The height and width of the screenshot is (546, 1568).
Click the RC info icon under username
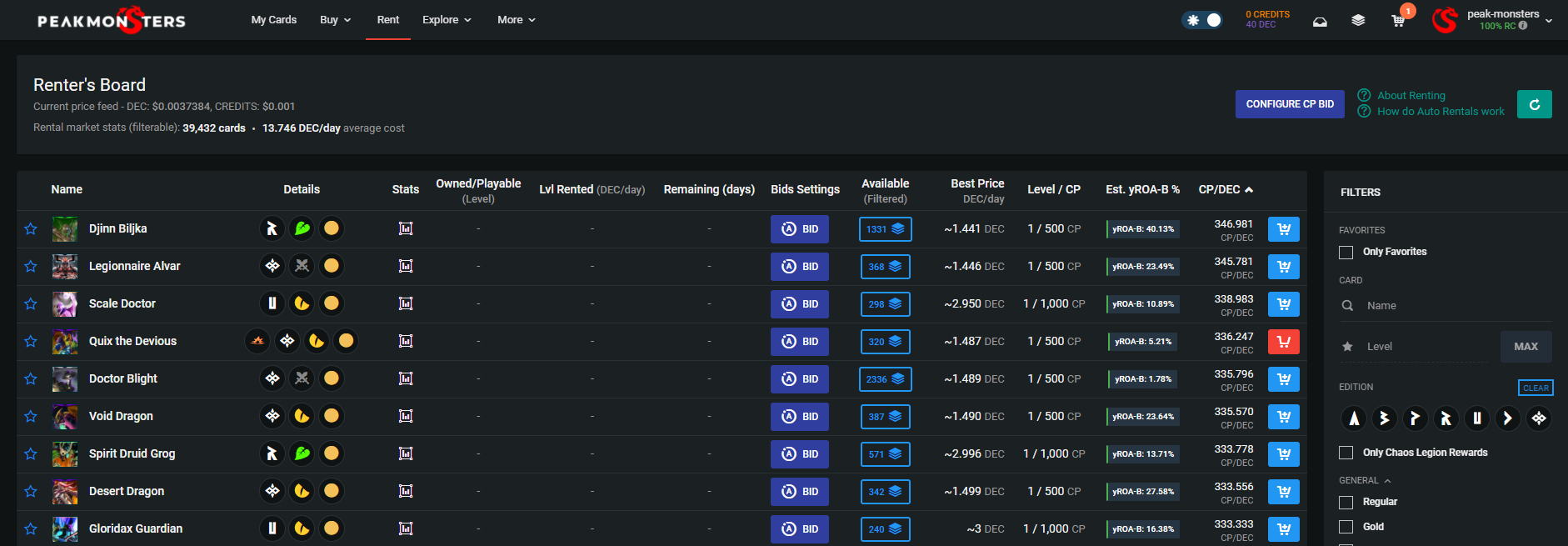pyautogui.click(x=1523, y=26)
